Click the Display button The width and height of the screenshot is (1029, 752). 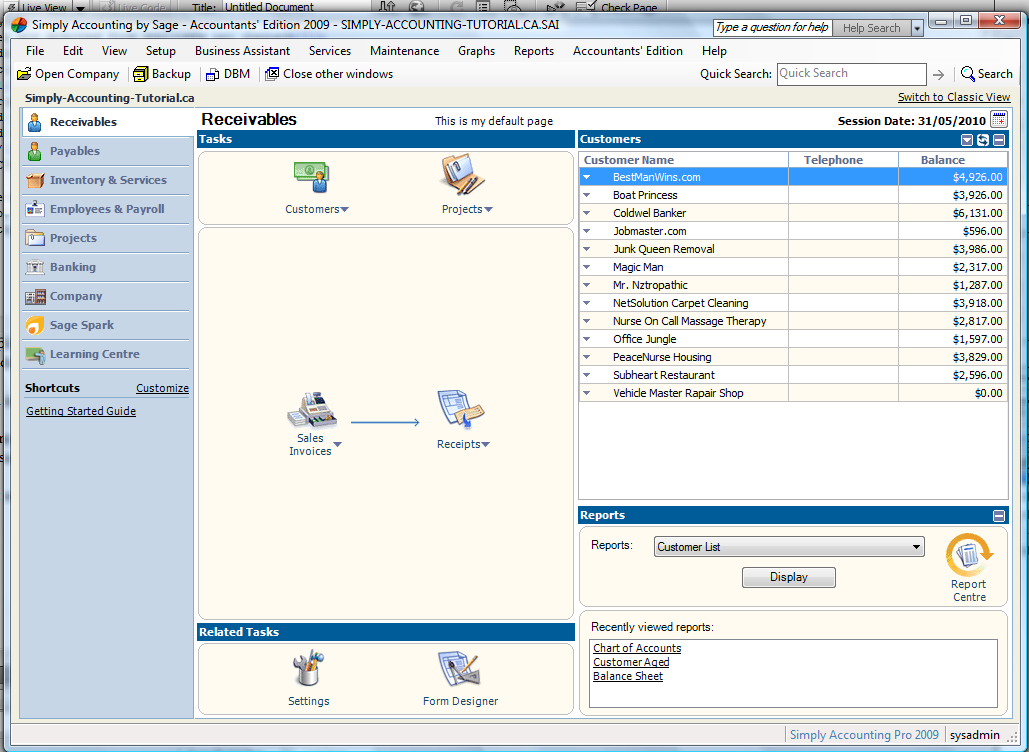pyautogui.click(x=789, y=577)
